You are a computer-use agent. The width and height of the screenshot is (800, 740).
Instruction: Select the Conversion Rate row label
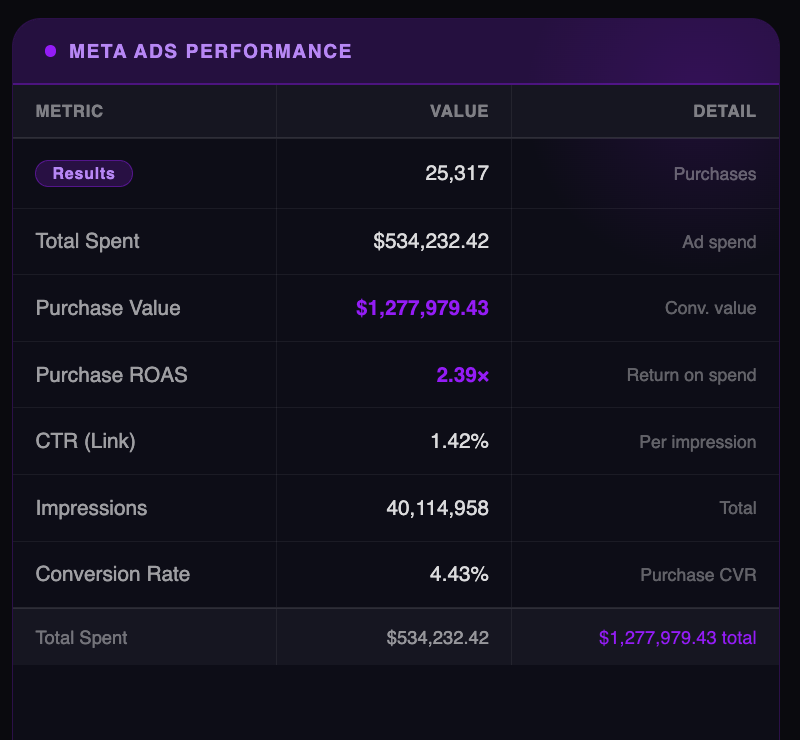pos(112,574)
